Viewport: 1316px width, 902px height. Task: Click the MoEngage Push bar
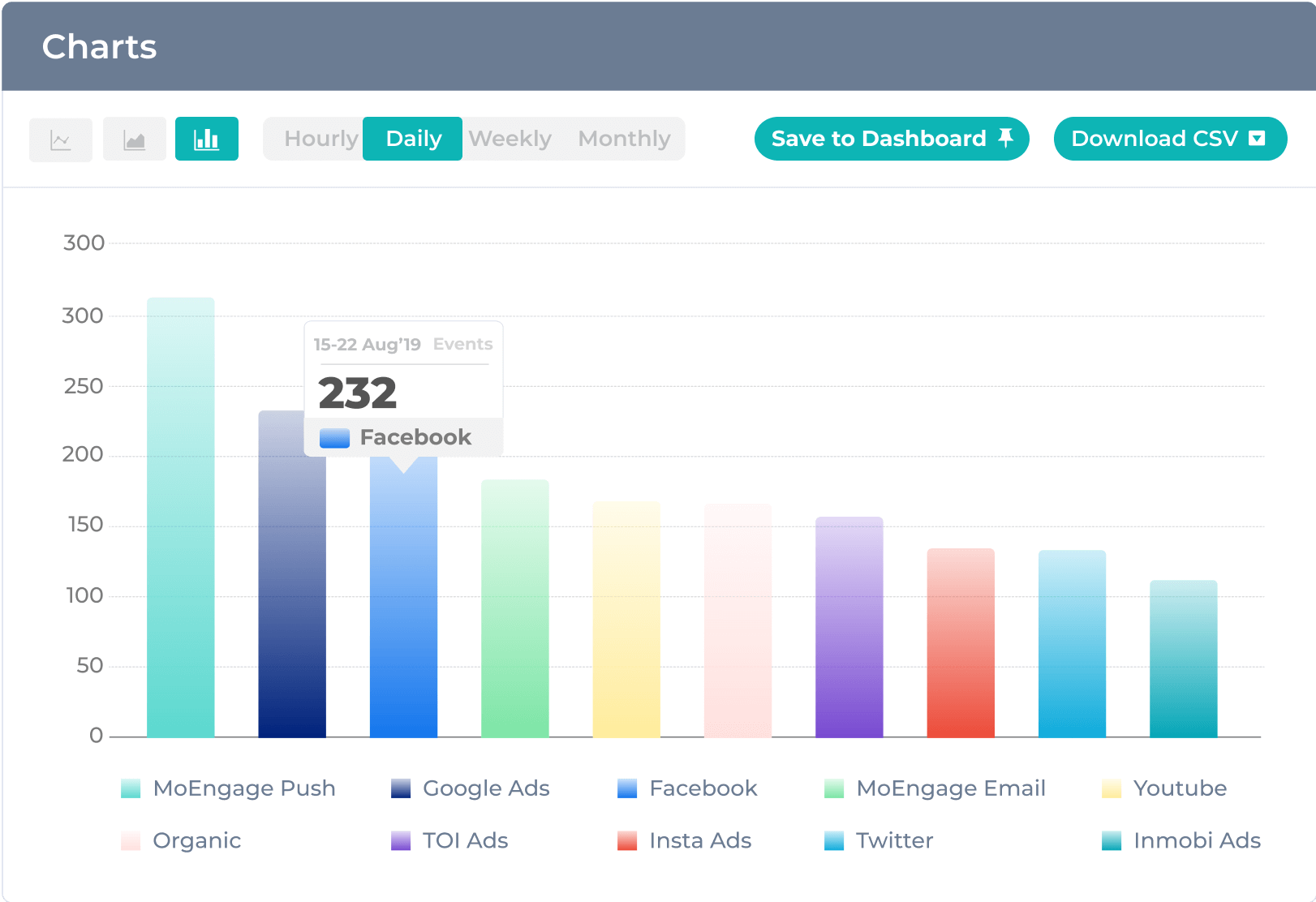pyautogui.click(x=181, y=518)
